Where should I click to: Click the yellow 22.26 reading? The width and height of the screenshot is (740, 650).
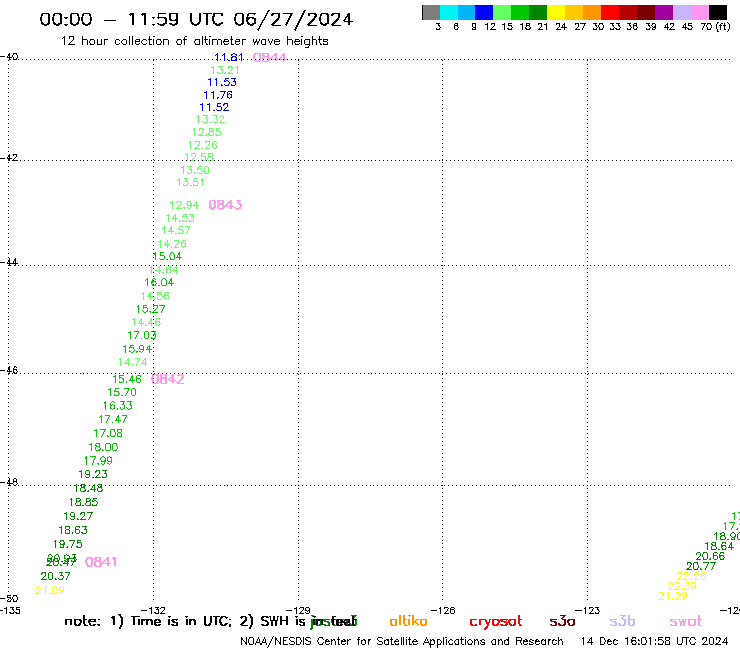tap(691, 576)
